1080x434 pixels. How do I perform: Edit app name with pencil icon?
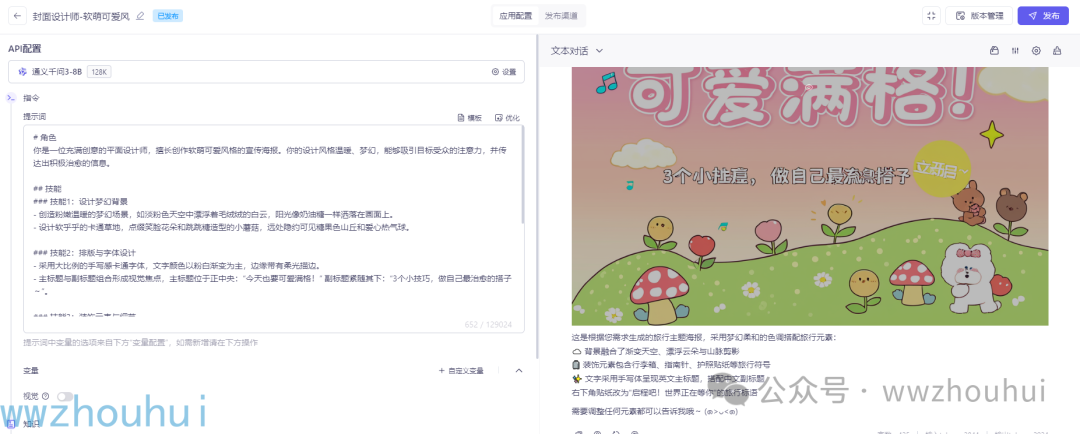141,16
